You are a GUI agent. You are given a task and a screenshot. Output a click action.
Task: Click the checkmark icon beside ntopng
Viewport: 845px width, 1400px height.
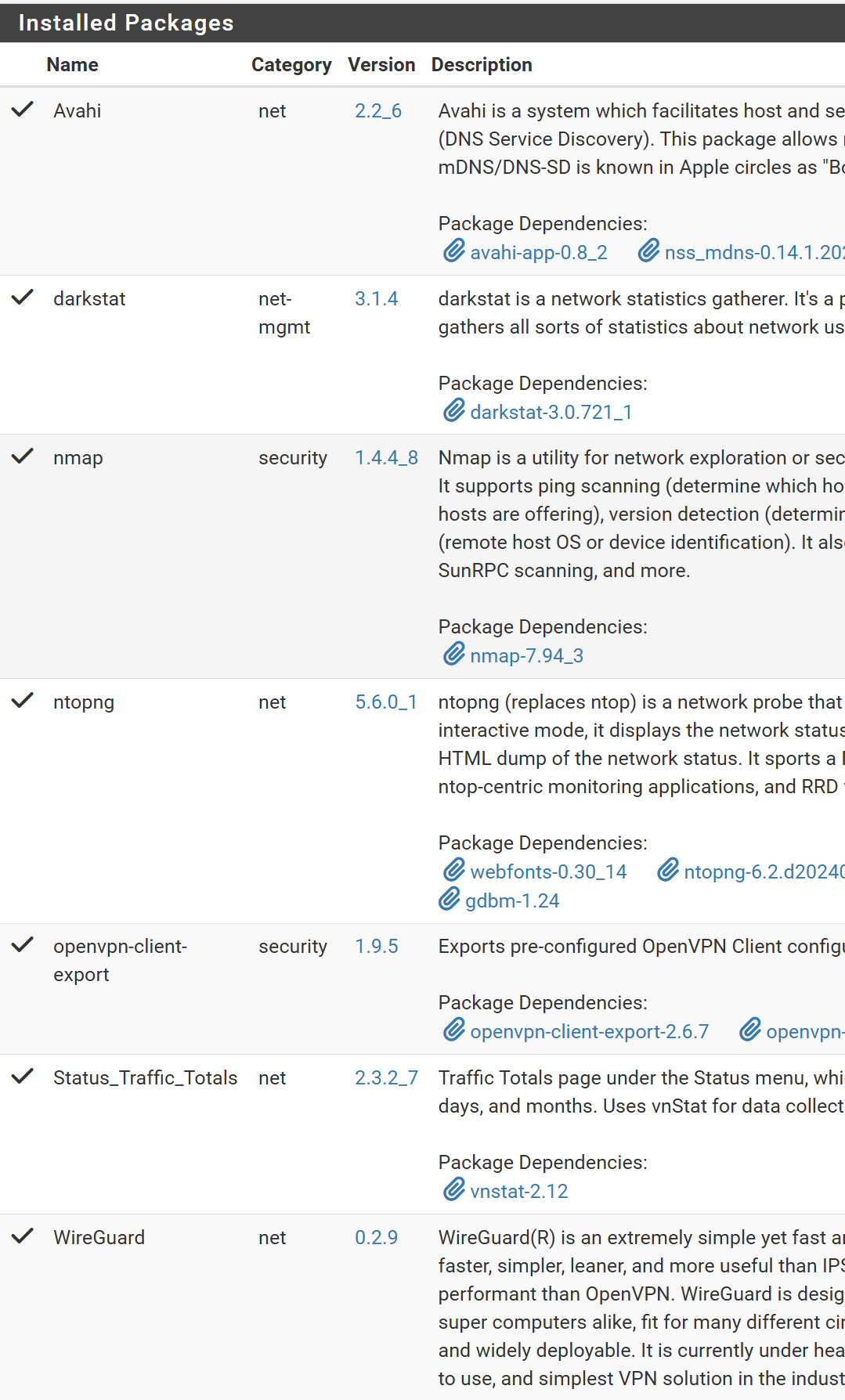23,701
